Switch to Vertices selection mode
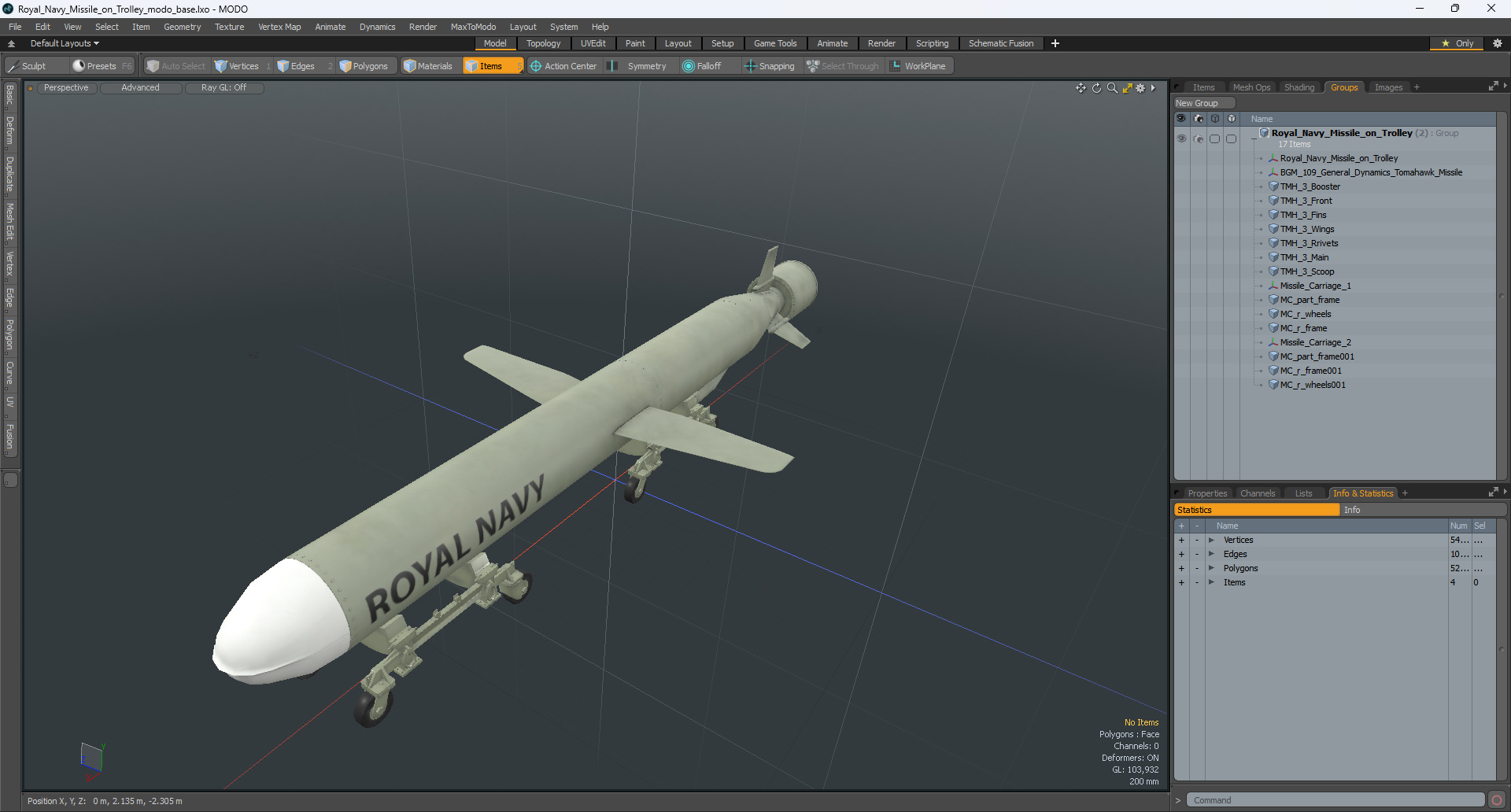The width and height of the screenshot is (1511, 812). tap(242, 66)
